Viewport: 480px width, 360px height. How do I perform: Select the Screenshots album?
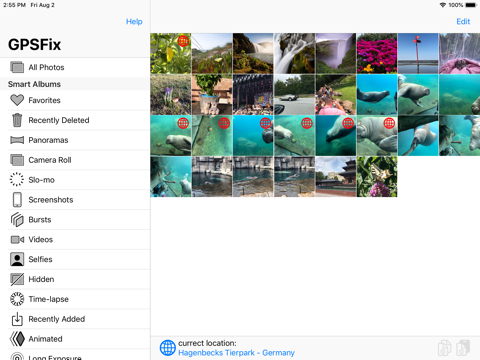(x=75, y=200)
